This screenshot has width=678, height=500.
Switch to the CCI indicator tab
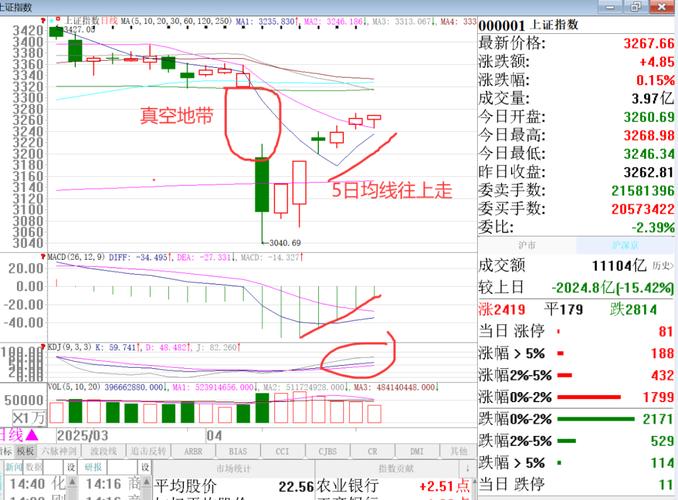pos(282,452)
